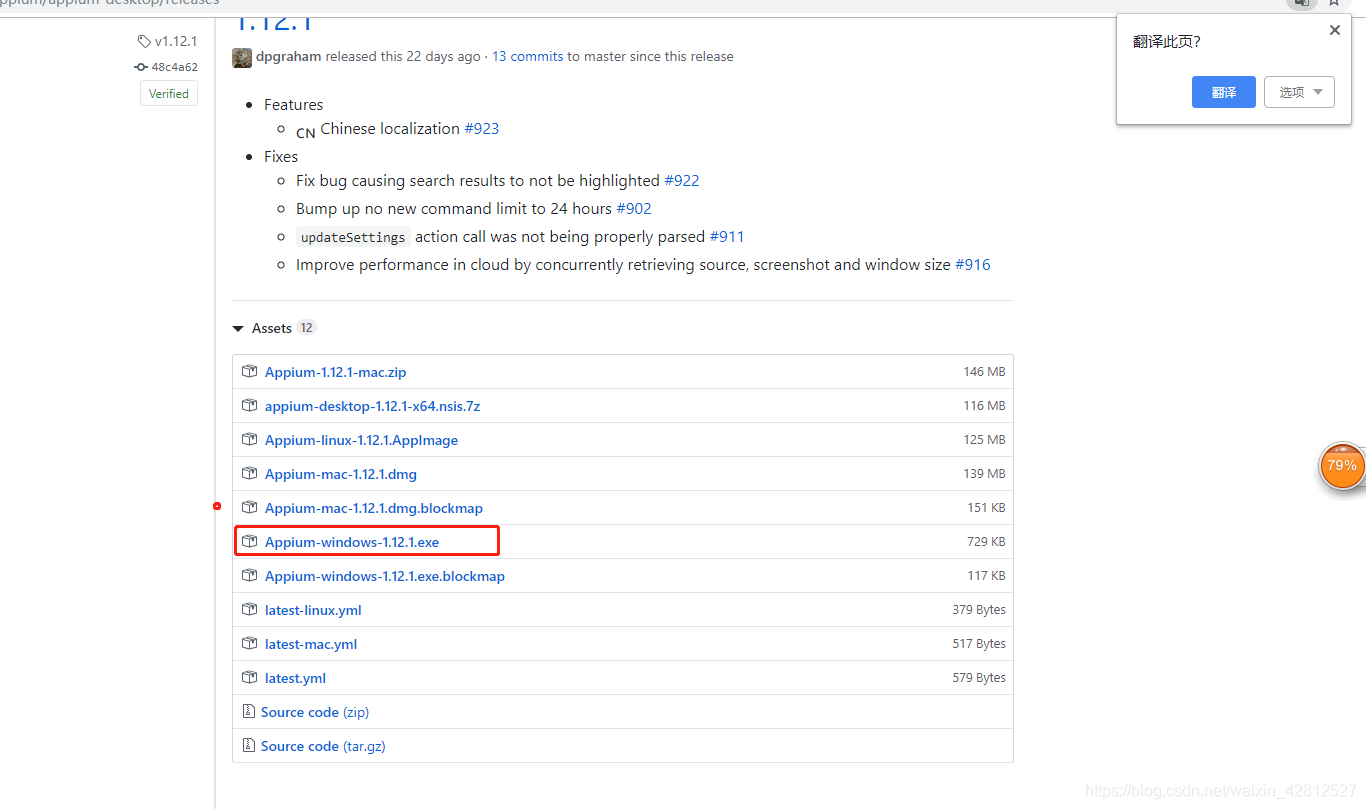View the 13 commits since release
Viewport: 1366px width, 809px height.
pos(527,56)
